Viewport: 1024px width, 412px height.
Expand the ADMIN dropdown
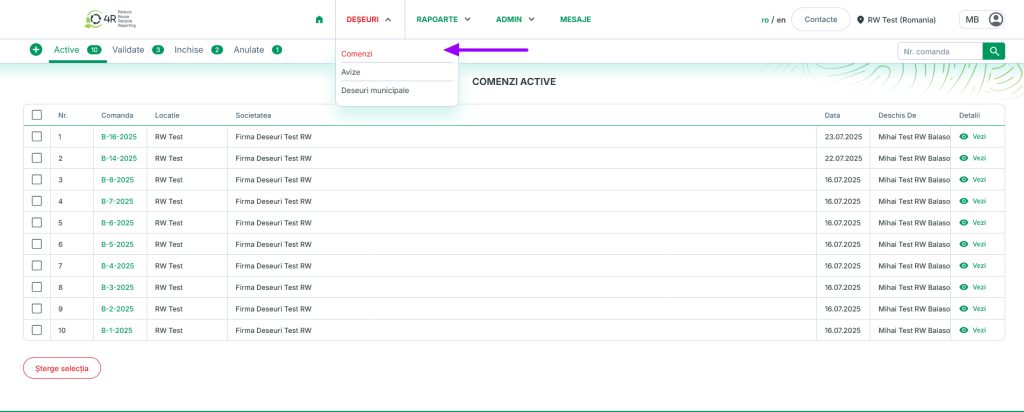click(515, 19)
